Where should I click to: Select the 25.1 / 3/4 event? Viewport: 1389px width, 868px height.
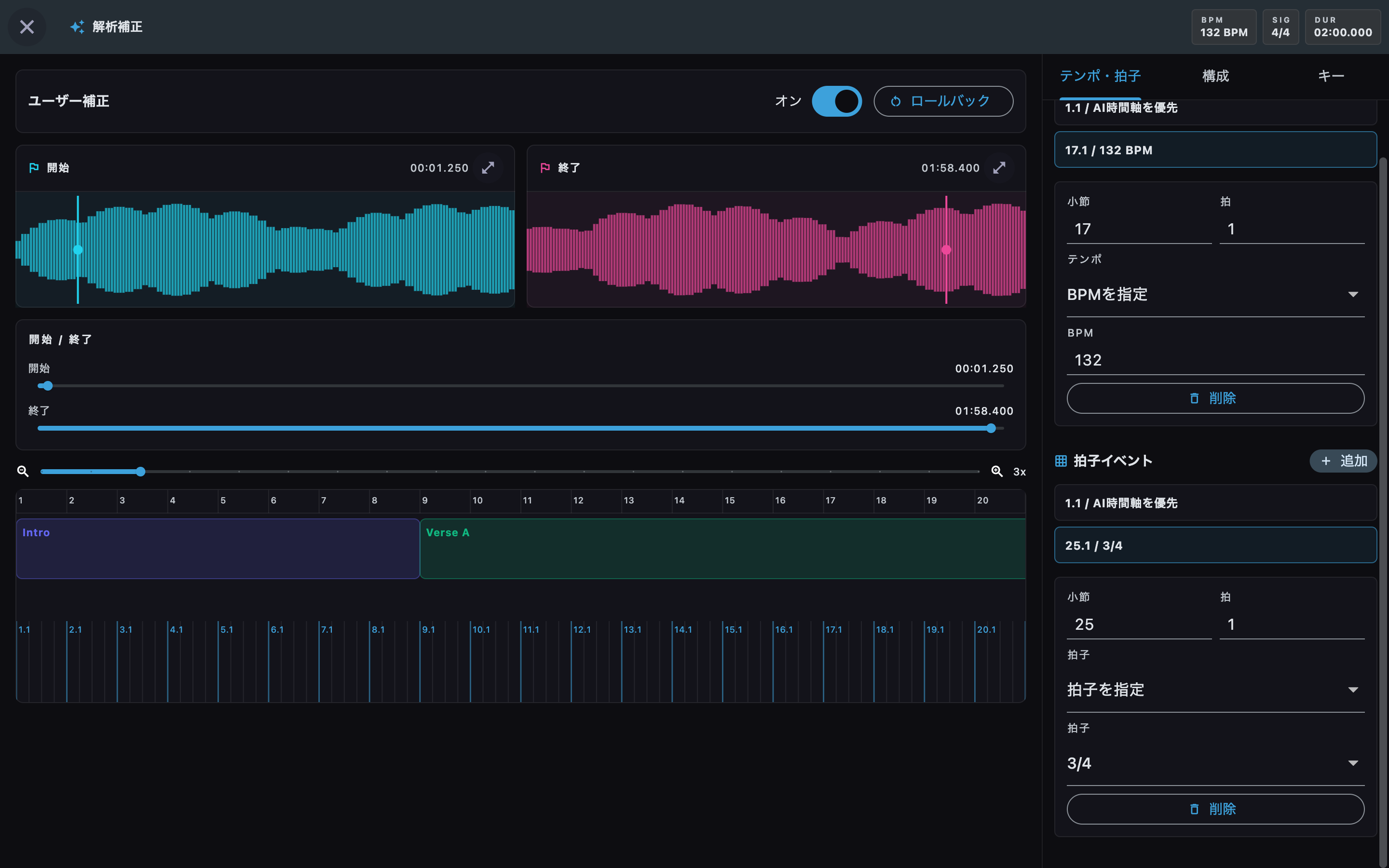pos(1215,545)
